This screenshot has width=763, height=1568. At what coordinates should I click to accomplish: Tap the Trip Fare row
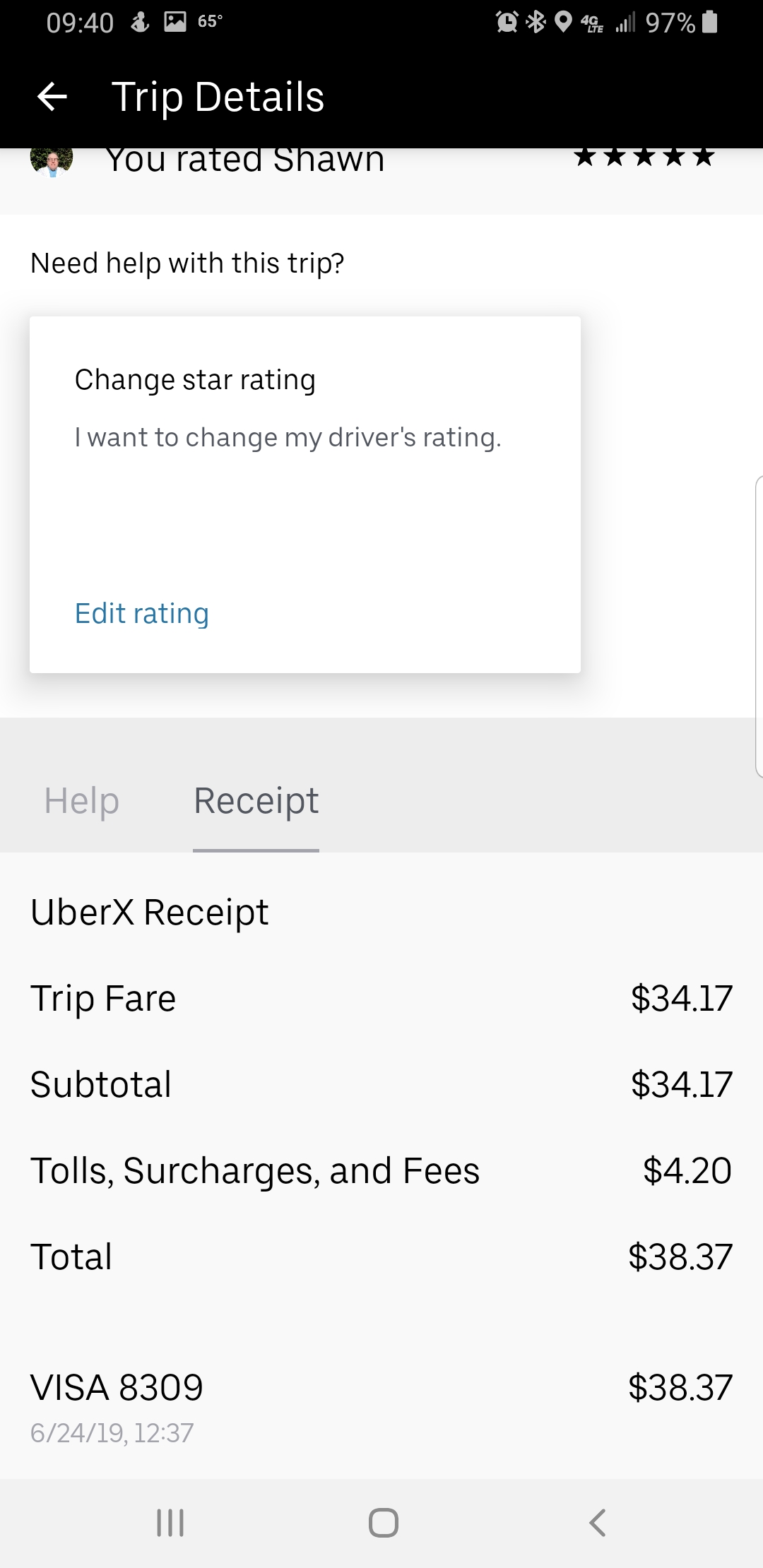tap(381, 999)
